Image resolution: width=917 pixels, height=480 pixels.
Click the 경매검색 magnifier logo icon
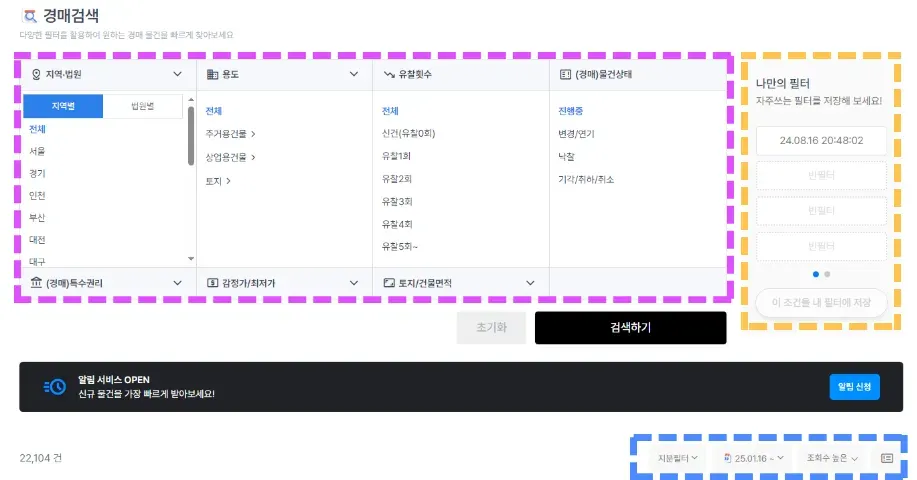tap(29, 16)
